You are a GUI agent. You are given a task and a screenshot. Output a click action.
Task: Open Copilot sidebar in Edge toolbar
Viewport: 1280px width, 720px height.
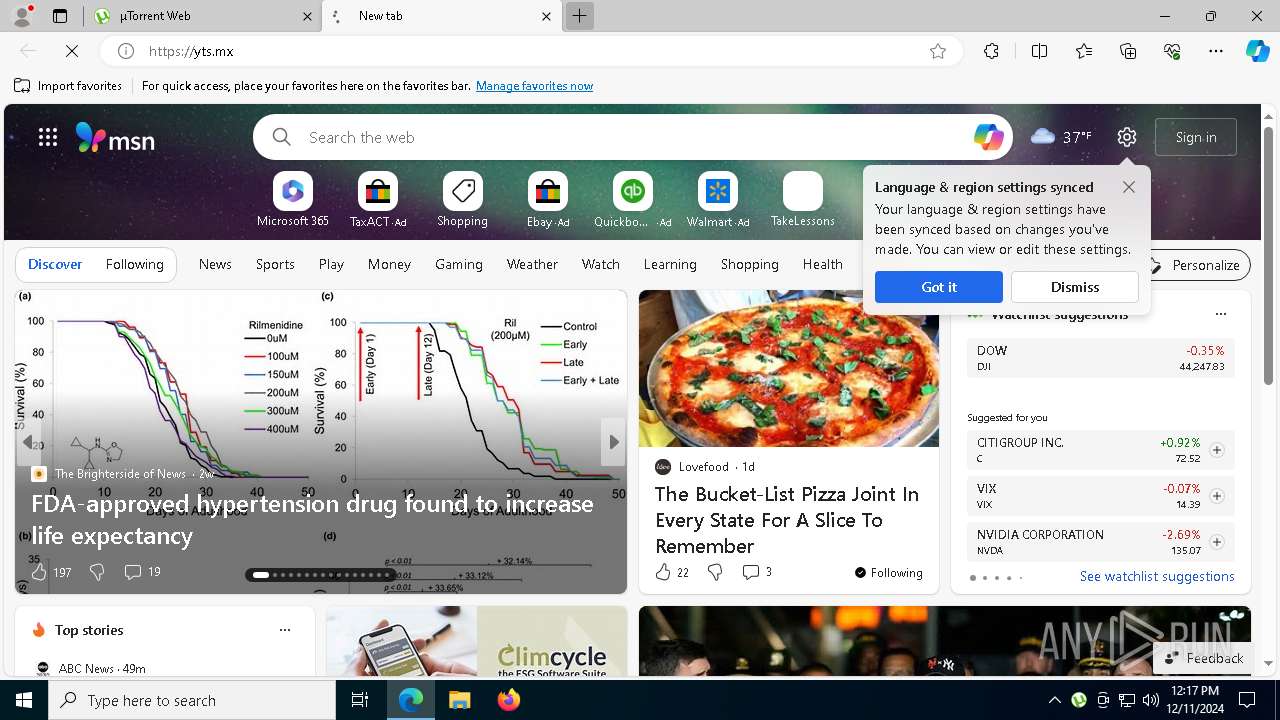1258,51
